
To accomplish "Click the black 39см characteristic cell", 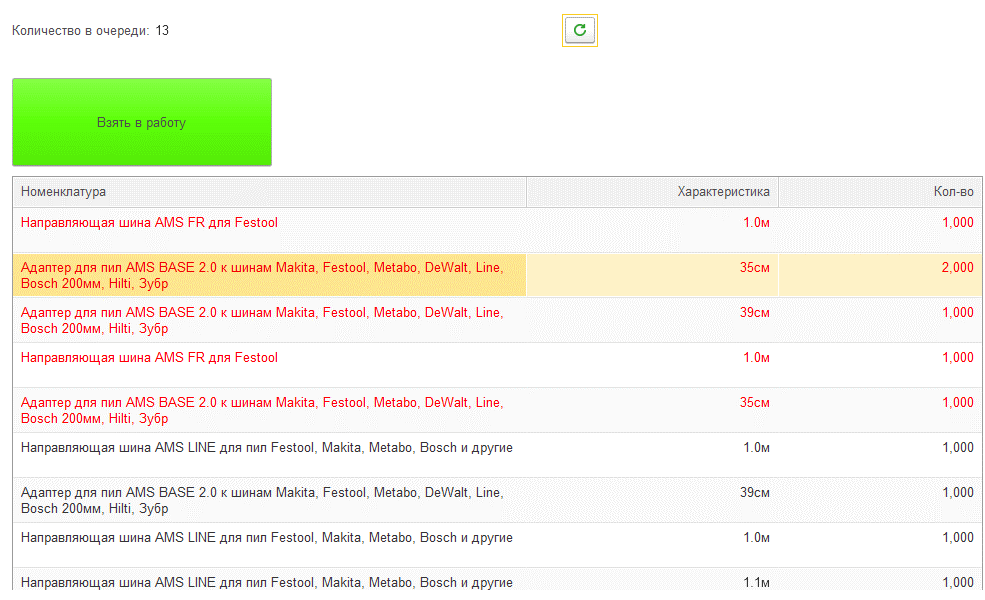I will (755, 493).
